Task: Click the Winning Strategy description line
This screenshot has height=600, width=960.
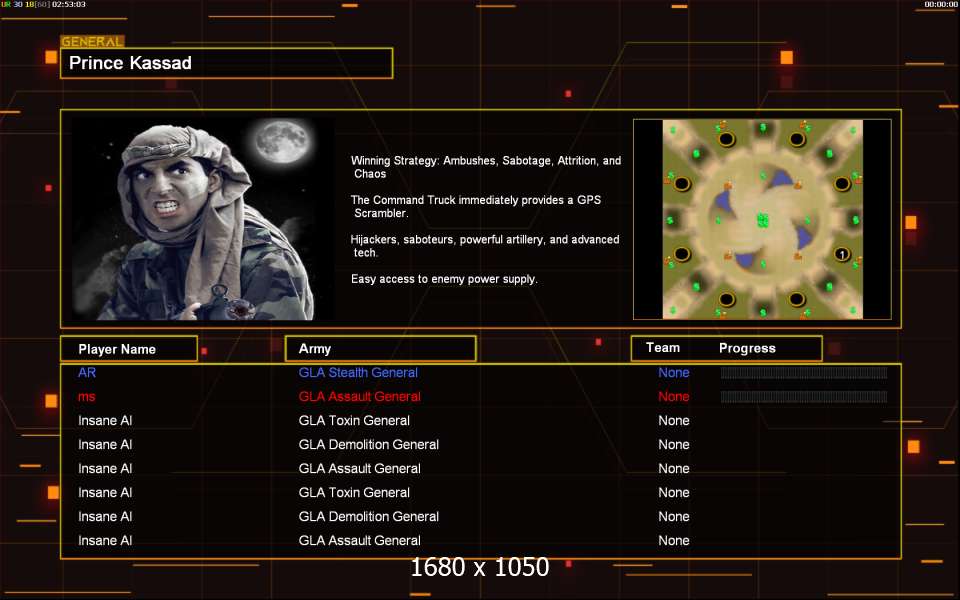Action: point(486,167)
